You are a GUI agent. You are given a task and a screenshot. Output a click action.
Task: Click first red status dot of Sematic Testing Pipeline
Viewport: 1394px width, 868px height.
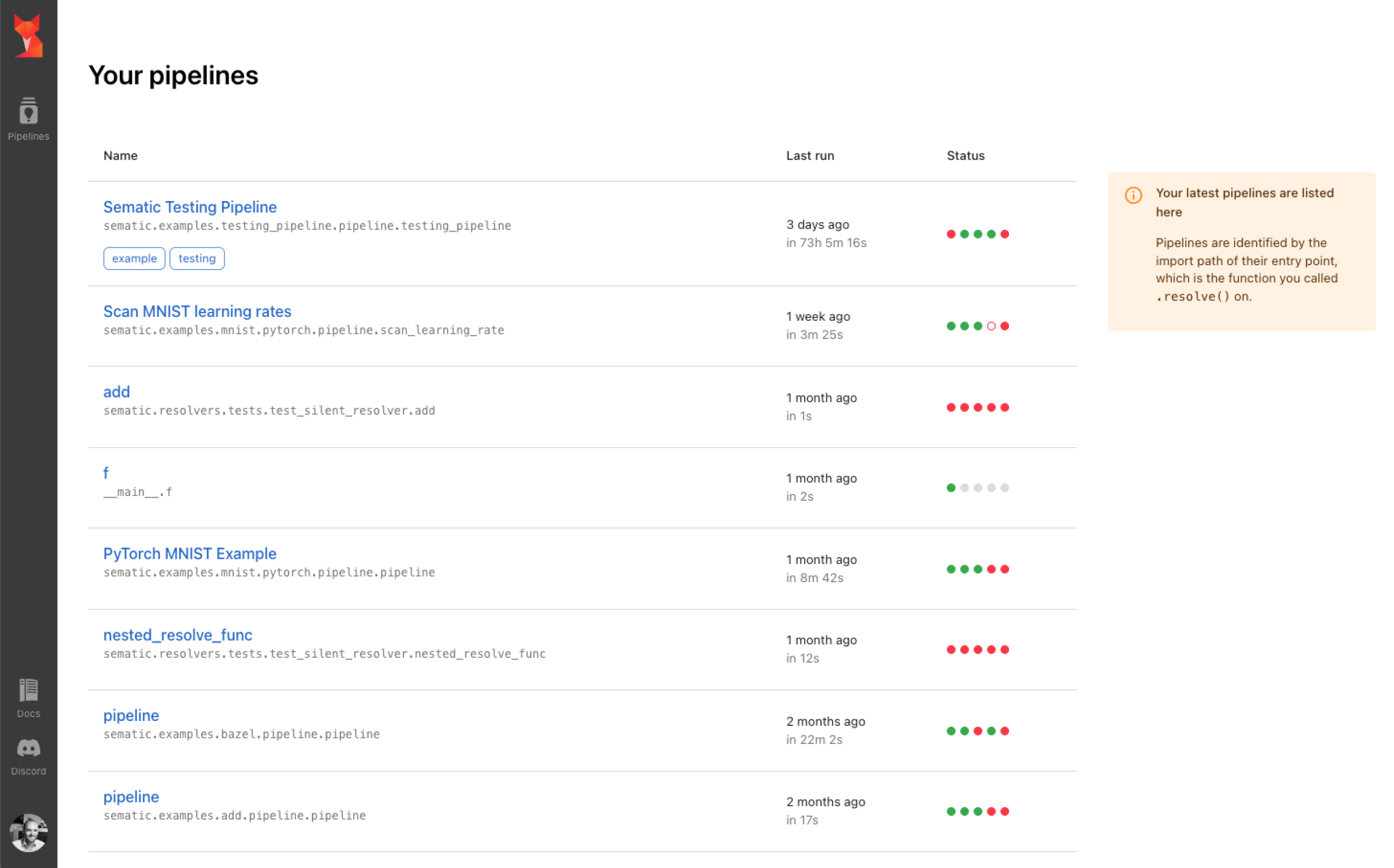pos(951,234)
